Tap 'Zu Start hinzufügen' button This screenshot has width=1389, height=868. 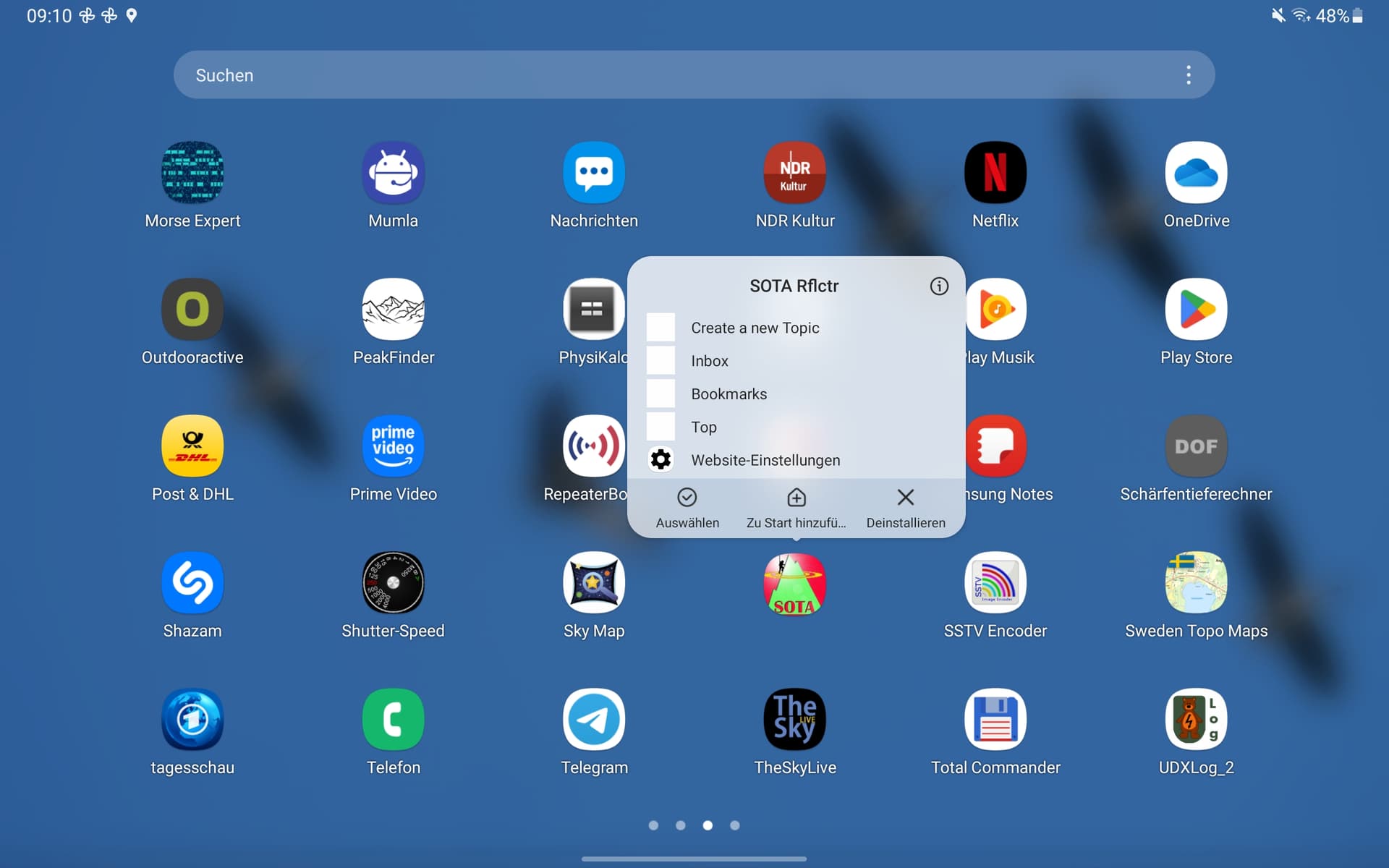point(796,507)
